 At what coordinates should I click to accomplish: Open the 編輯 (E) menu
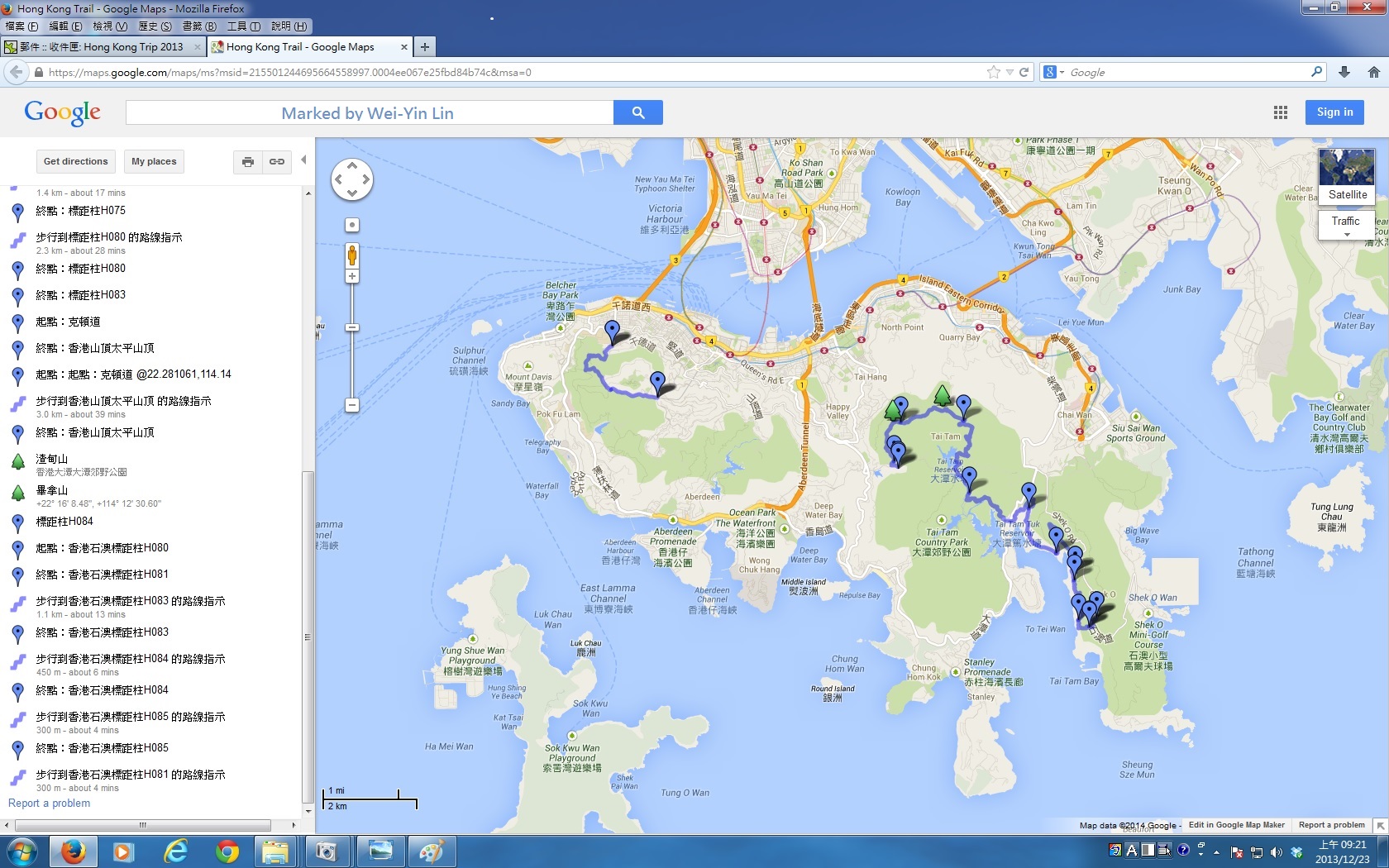(66, 26)
